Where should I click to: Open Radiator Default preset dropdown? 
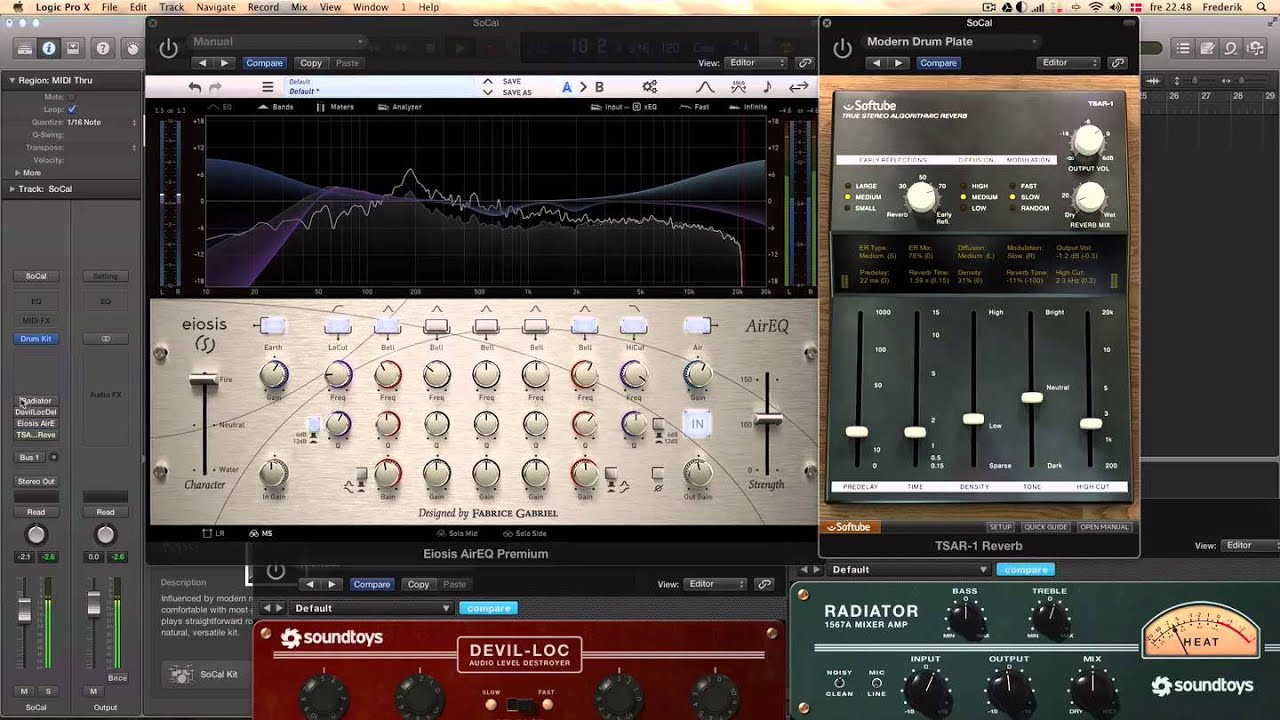tap(909, 570)
